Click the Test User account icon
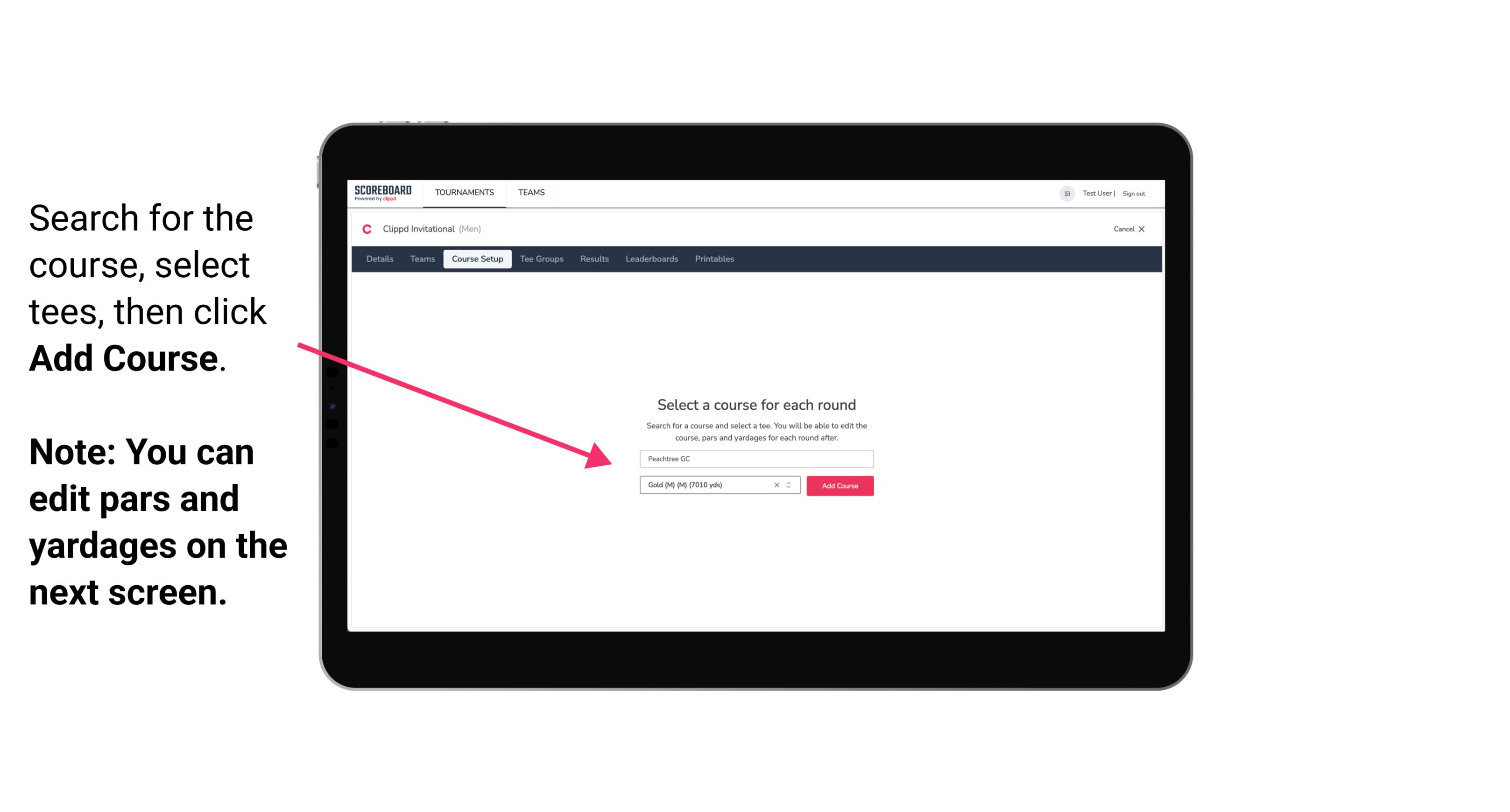Screen dimensions: 1510x812 [x=1063, y=193]
